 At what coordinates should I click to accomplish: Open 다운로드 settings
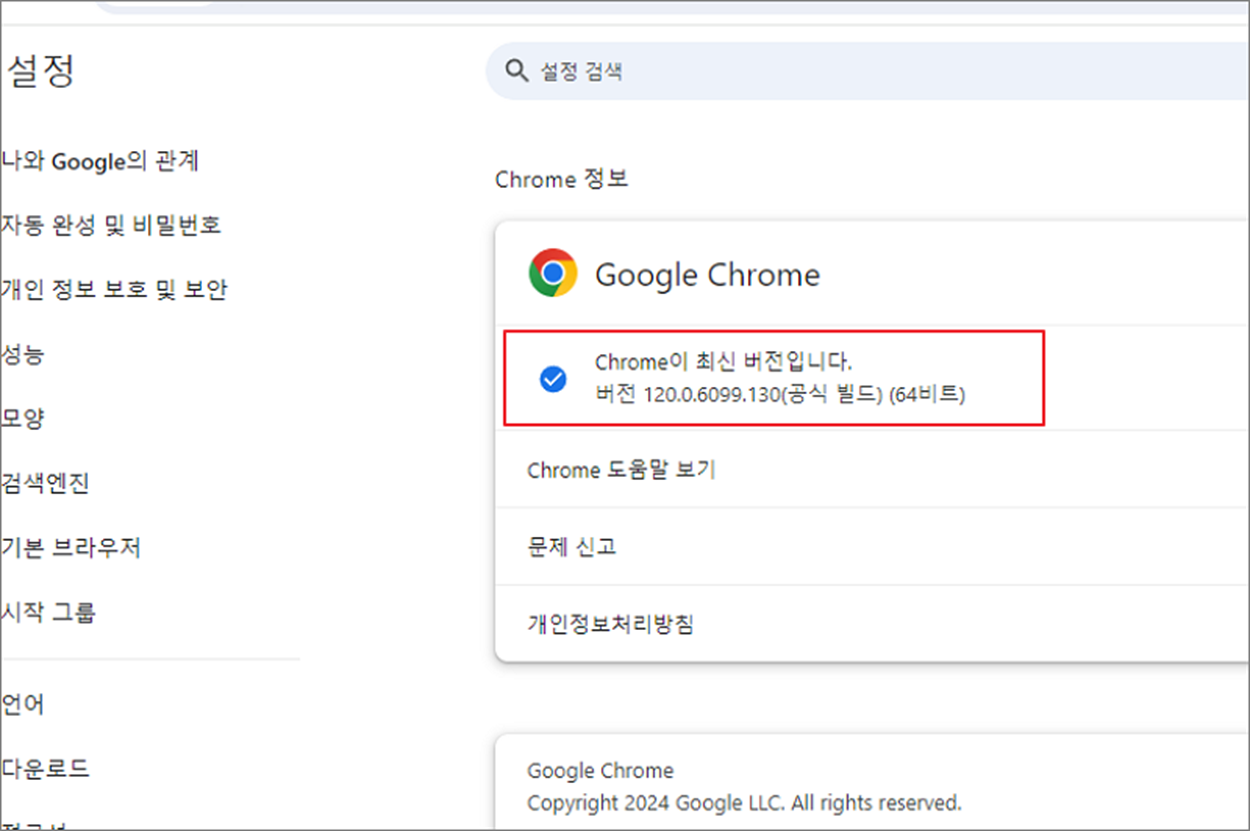pyautogui.click(x=45, y=769)
